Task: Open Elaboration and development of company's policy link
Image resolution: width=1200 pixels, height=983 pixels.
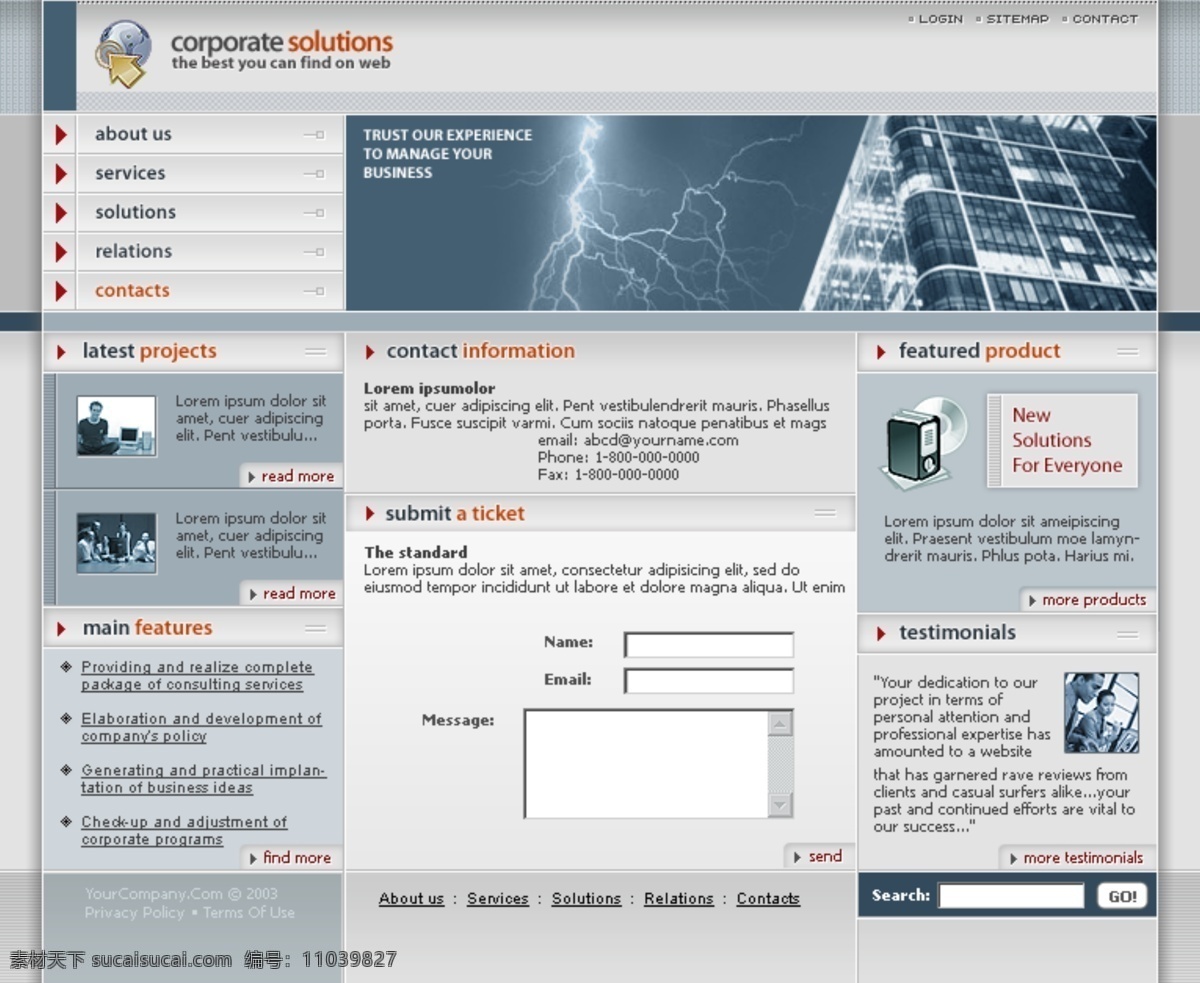Action: pos(201,728)
